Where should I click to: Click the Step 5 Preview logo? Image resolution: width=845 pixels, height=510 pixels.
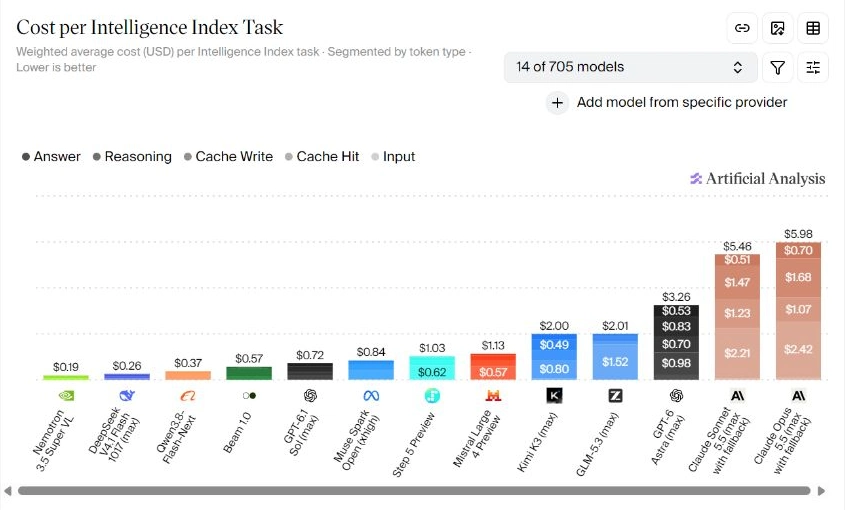pyautogui.click(x=432, y=396)
